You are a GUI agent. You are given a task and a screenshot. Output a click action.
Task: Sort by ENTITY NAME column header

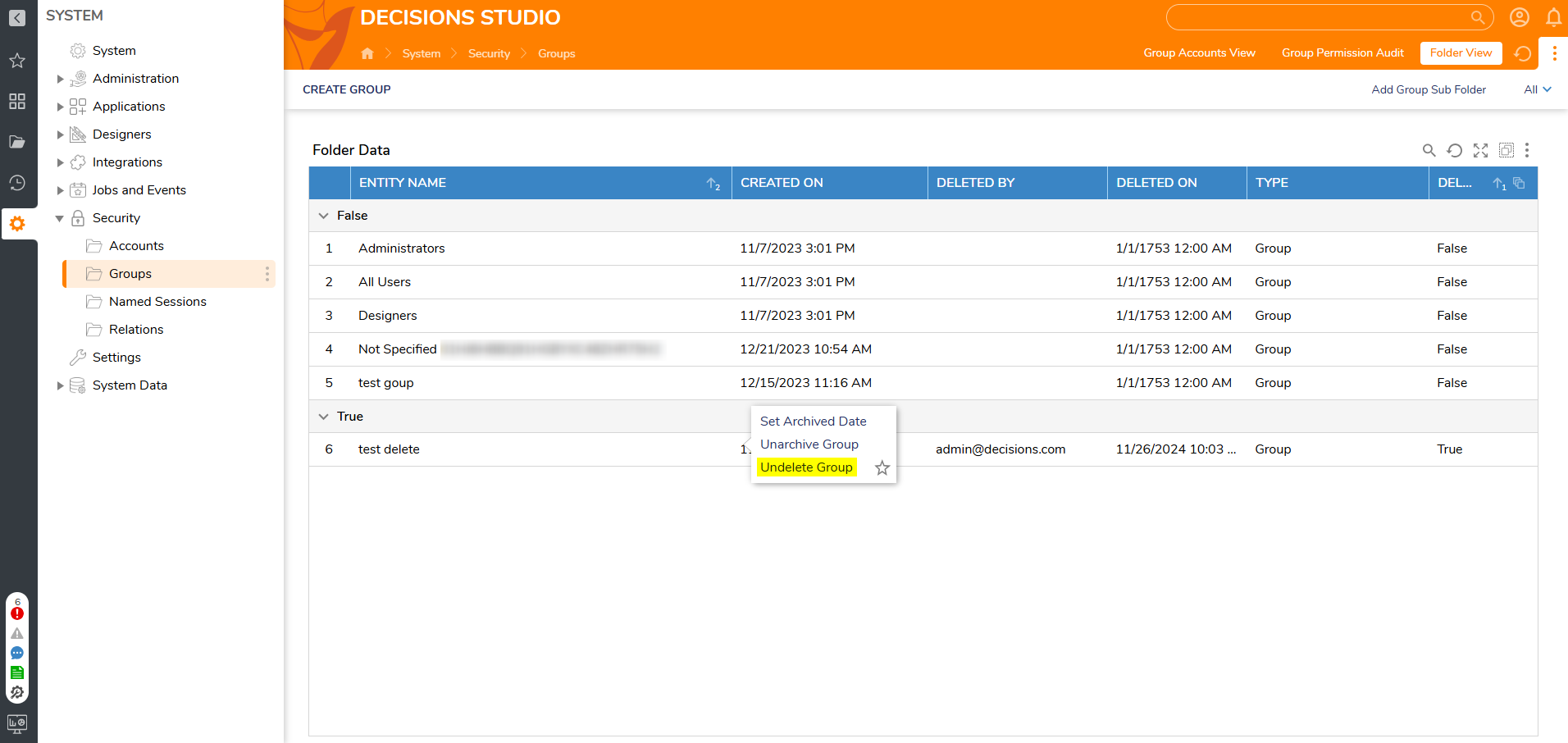(x=540, y=183)
